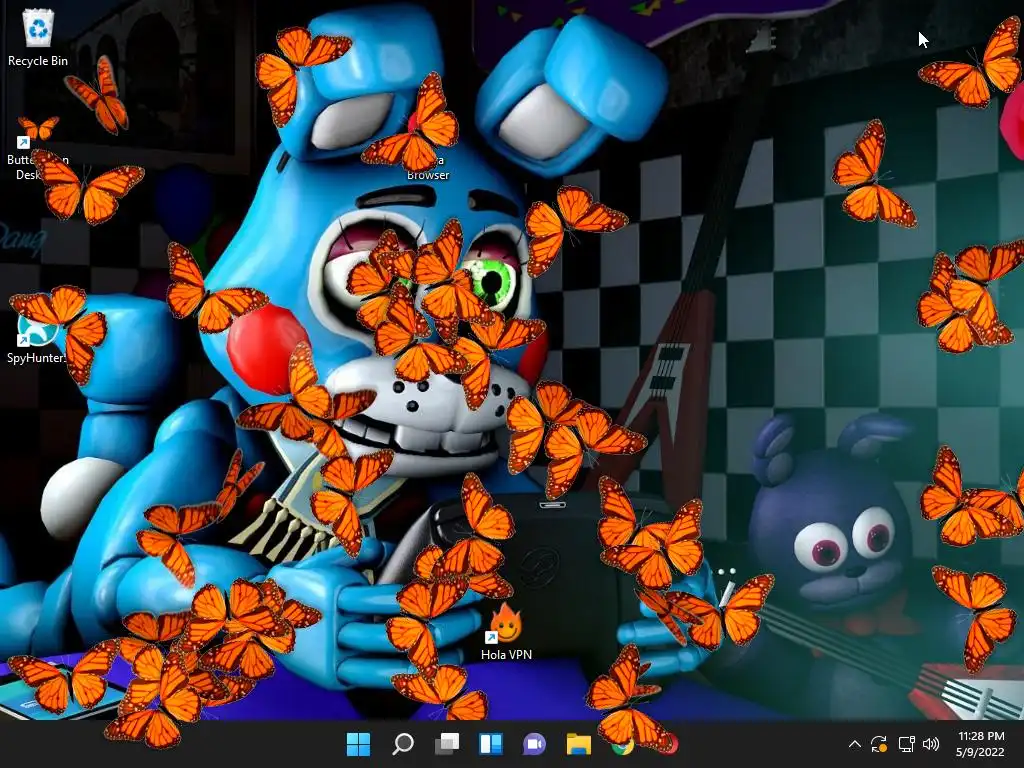Select the Hola VPN desktop shortcut
The width and height of the screenshot is (1024, 768).
click(506, 633)
